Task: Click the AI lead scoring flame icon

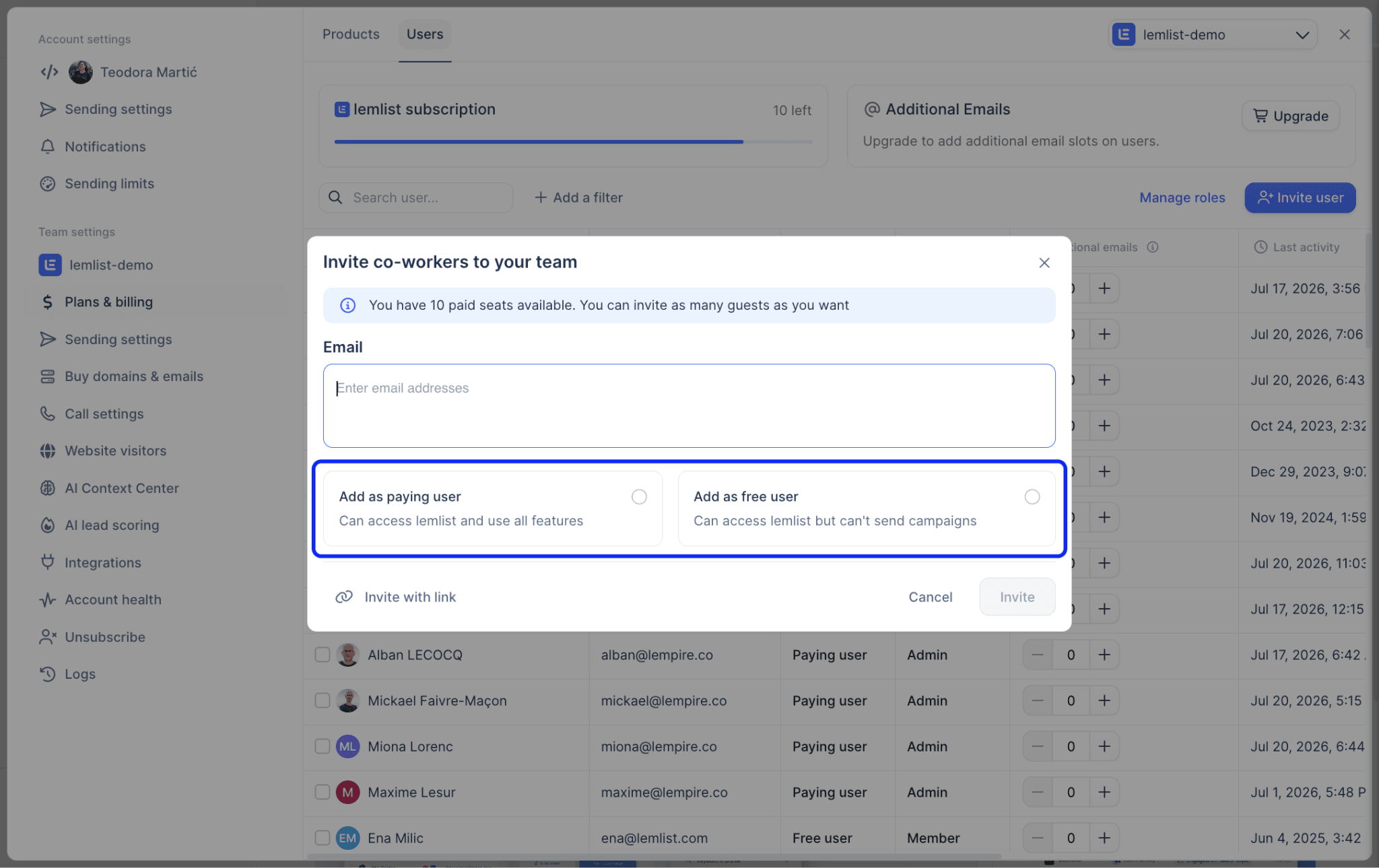Action: point(47,525)
